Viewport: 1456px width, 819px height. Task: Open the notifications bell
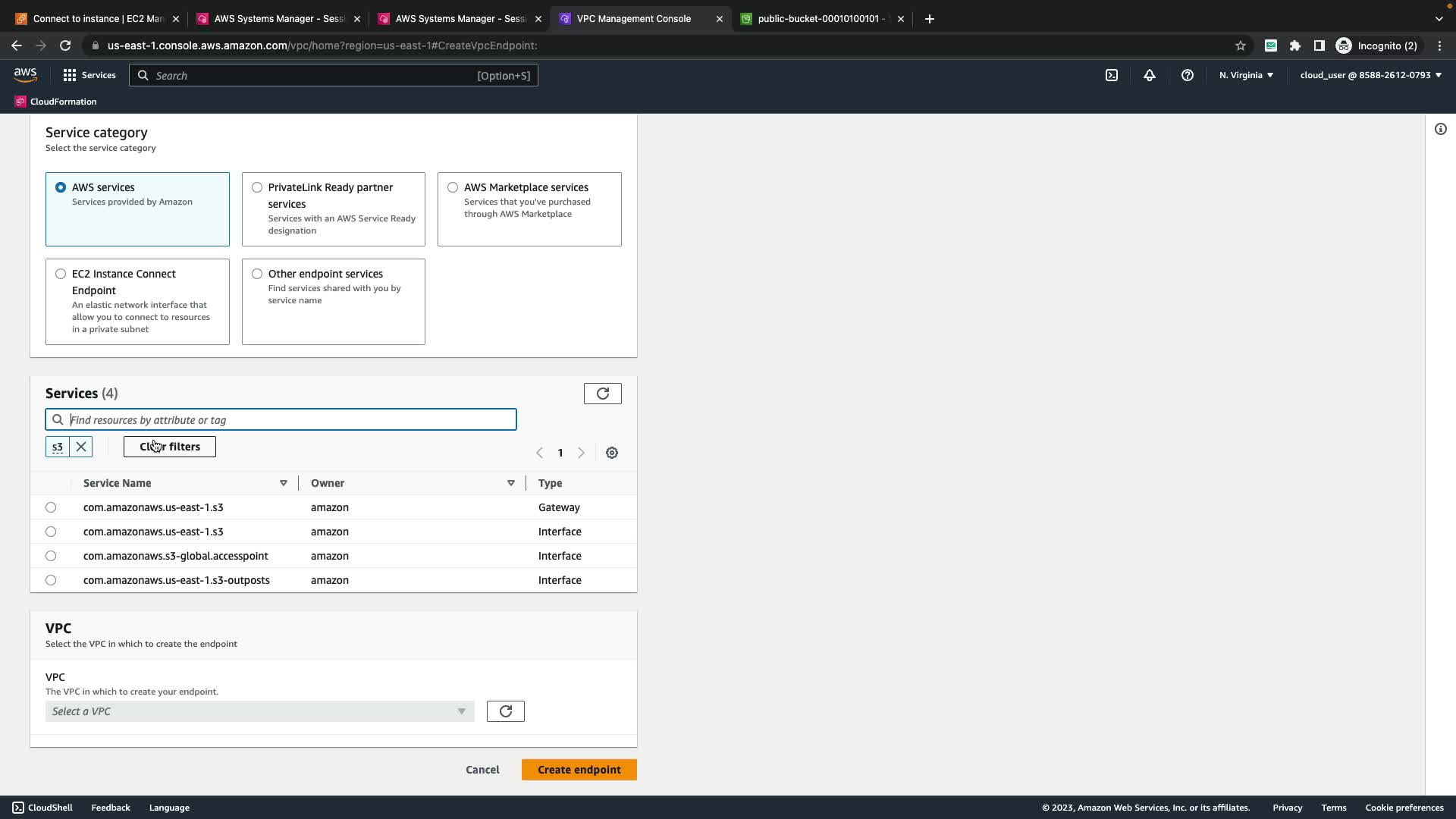tap(1150, 75)
